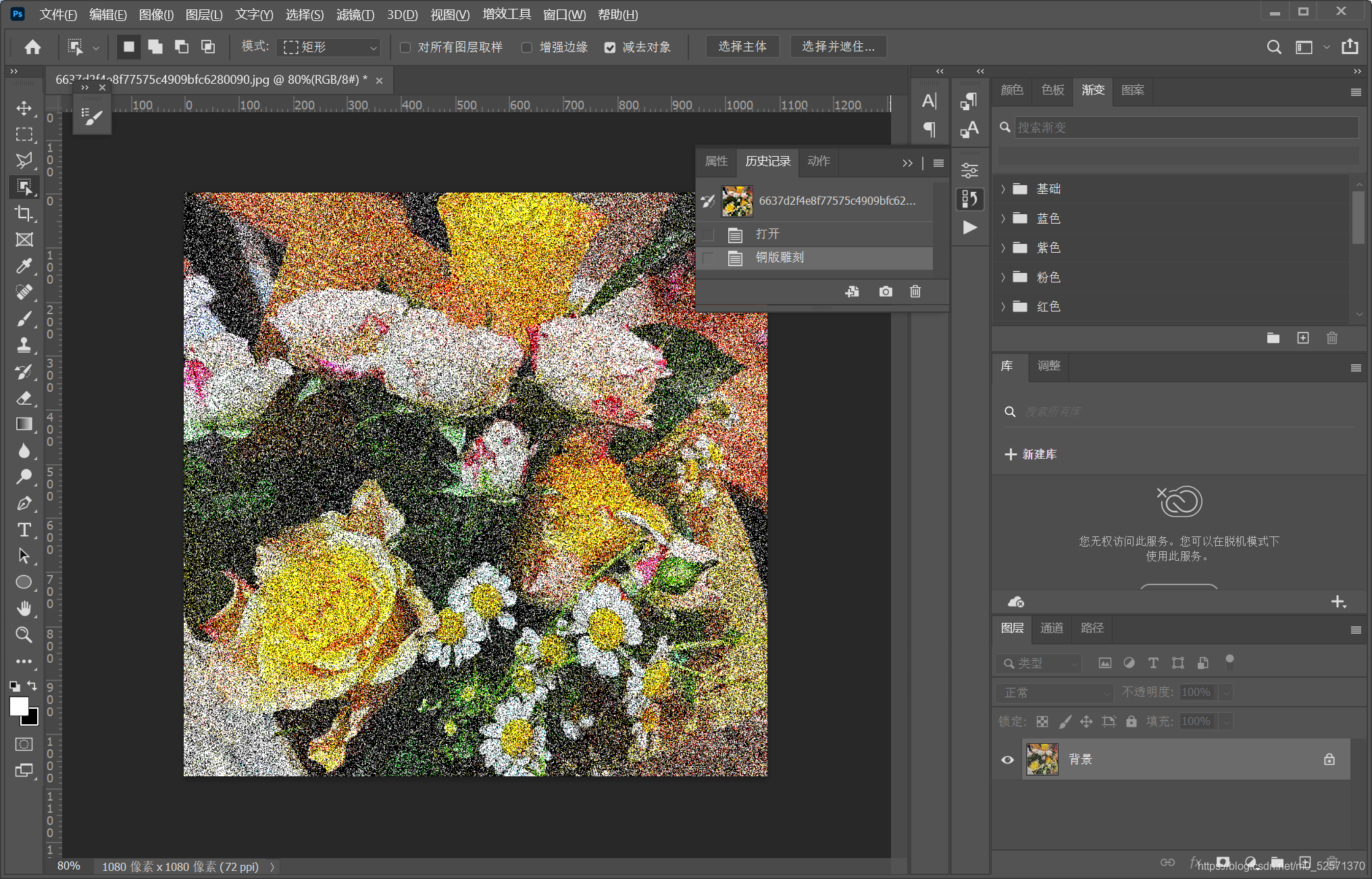Screen dimensions: 1372x879
Task: Click the 选择主体 button
Action: pyautogui.click(x=742, y=47)
